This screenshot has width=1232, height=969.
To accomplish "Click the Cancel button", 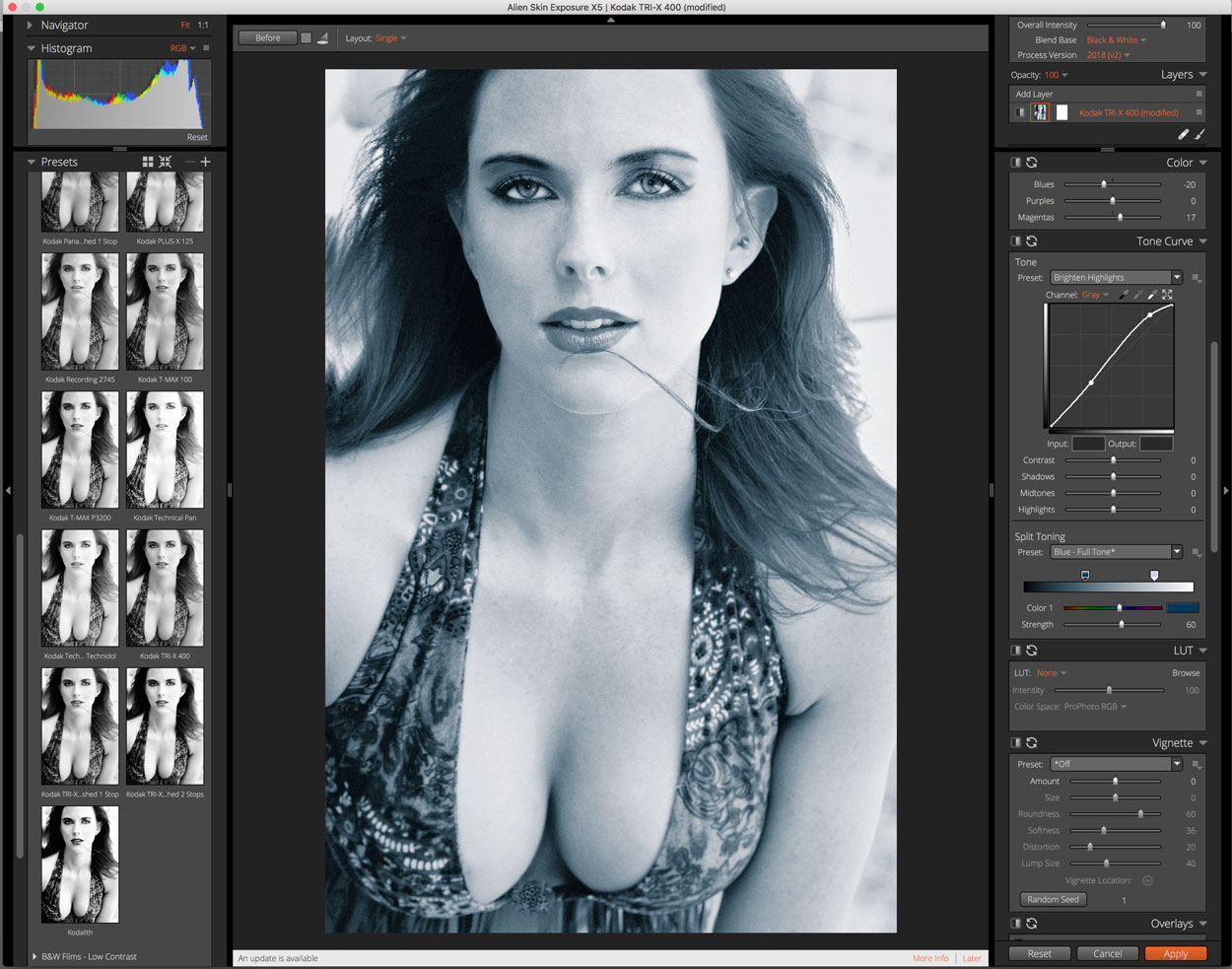I will pos(1108,953).
